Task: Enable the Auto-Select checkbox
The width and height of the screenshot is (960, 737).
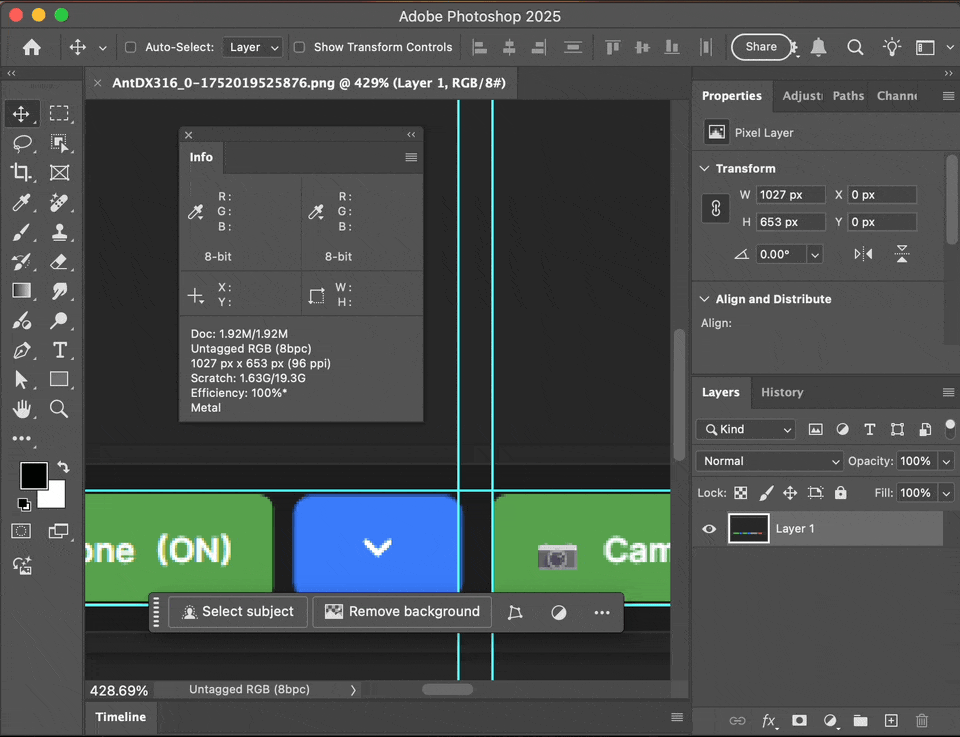Action: pos(130,47)
